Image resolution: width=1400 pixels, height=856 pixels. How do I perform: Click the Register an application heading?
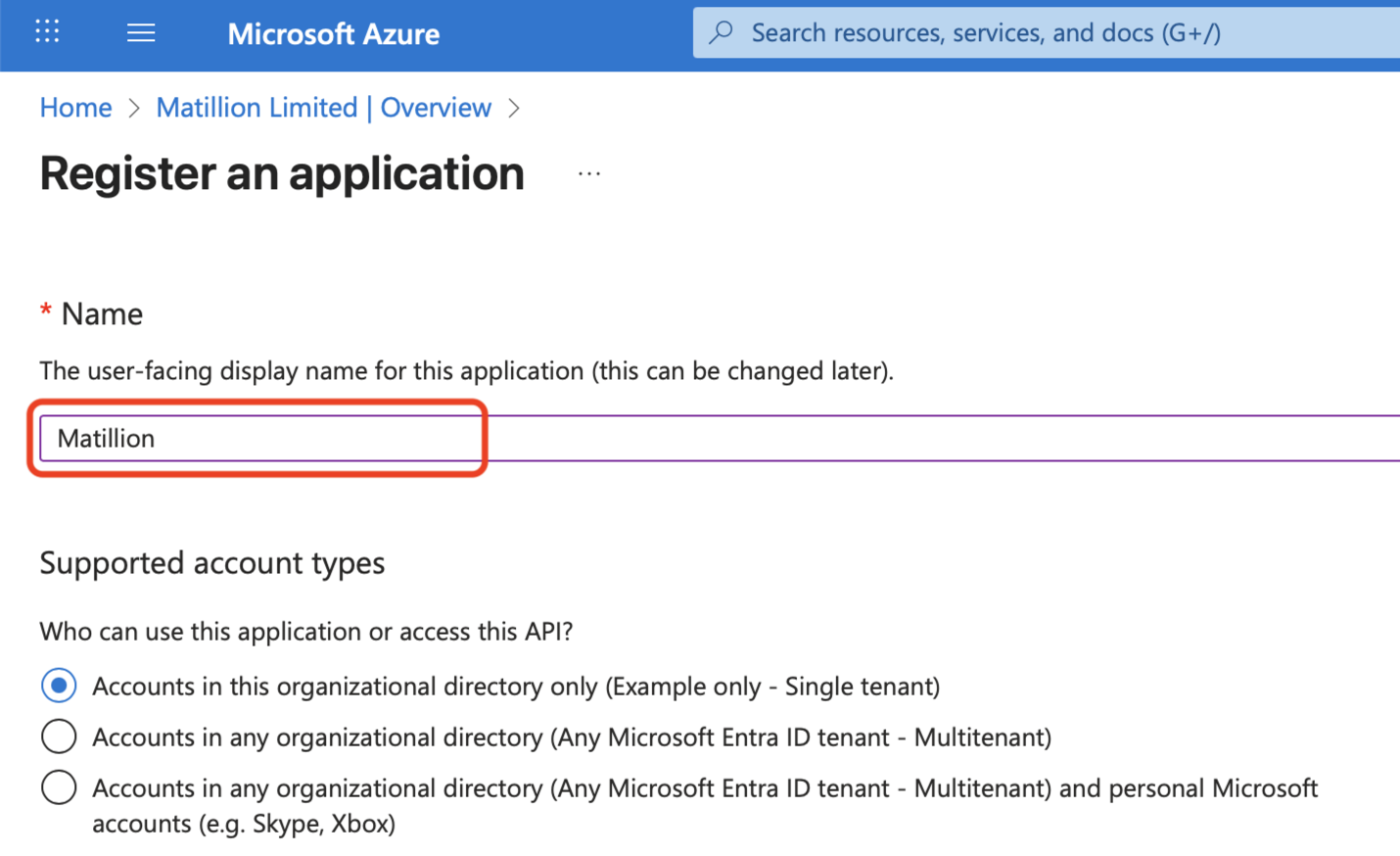click(282, 173)
